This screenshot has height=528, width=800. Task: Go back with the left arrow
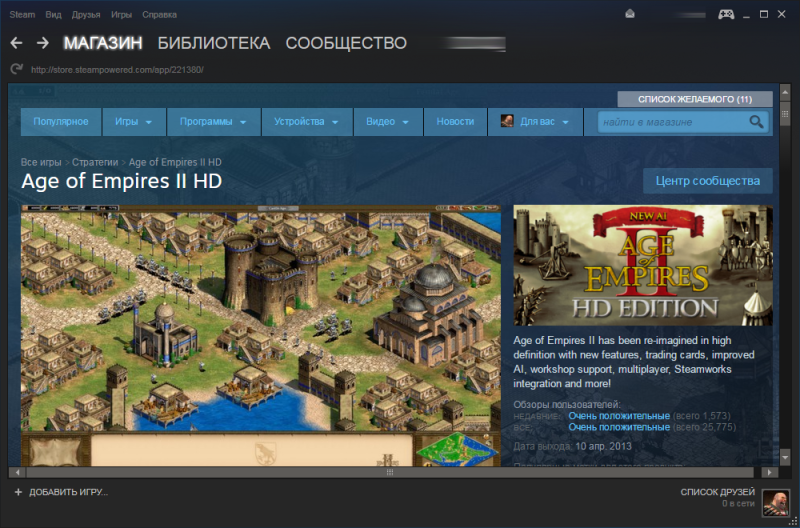[16, 43]
